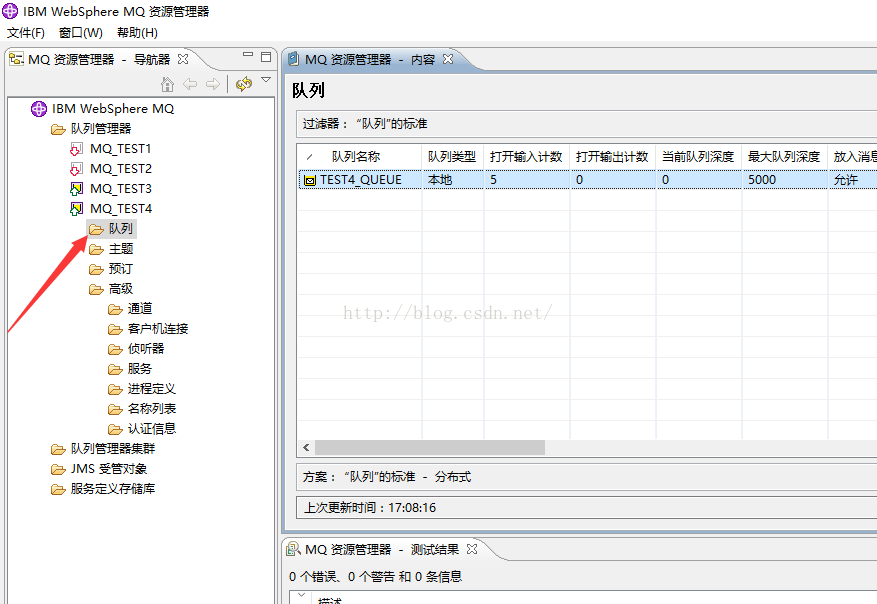
Task: Select the 名称列表 tree node
Action: tap(152, 409)
